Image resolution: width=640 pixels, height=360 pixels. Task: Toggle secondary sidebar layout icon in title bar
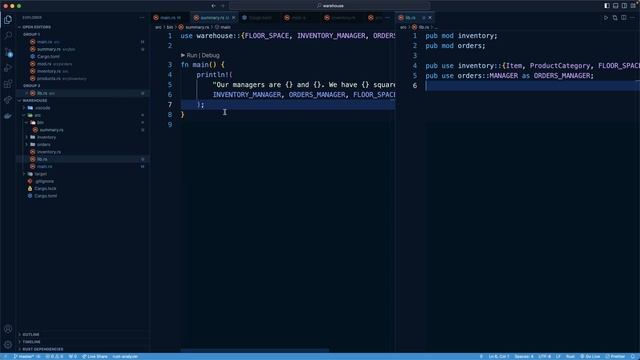click(624, 6)
